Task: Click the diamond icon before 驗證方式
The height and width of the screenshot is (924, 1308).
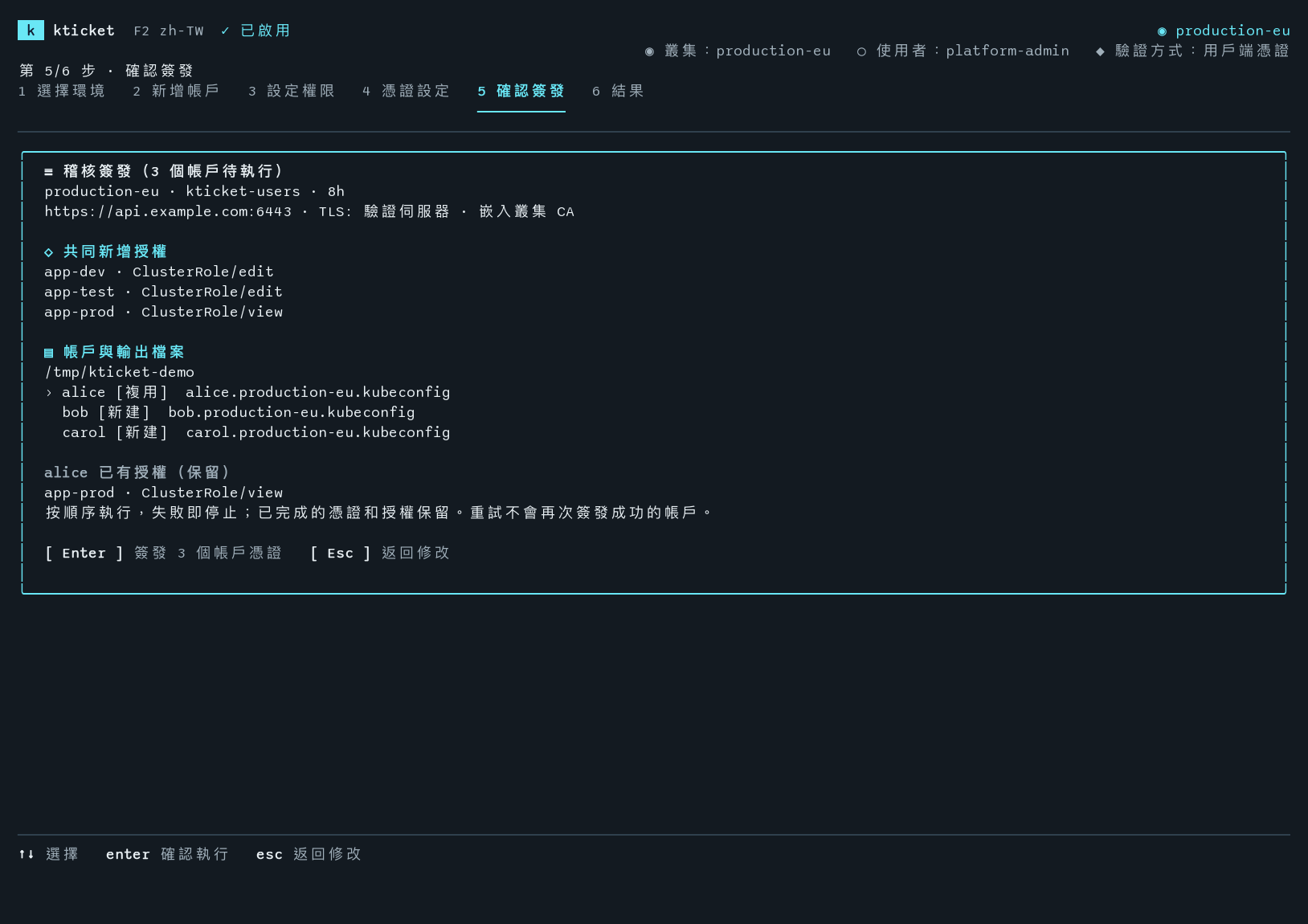Action: point(1100,51)
